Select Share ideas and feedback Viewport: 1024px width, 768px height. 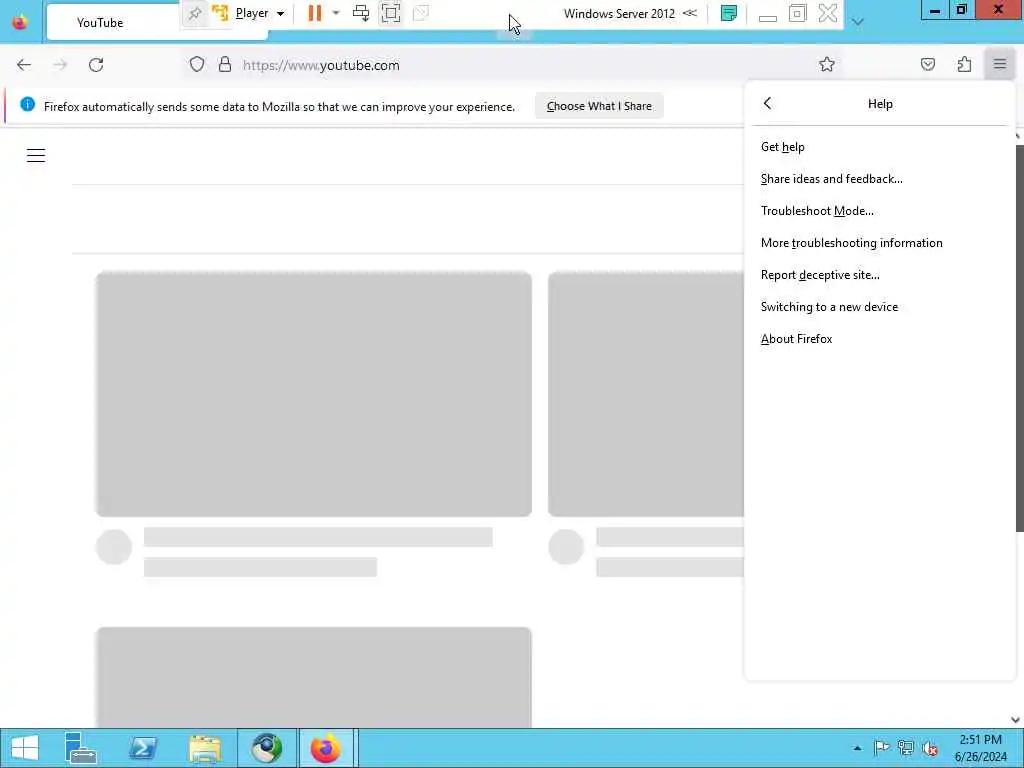pyautogui.click(x=880, y=179)
